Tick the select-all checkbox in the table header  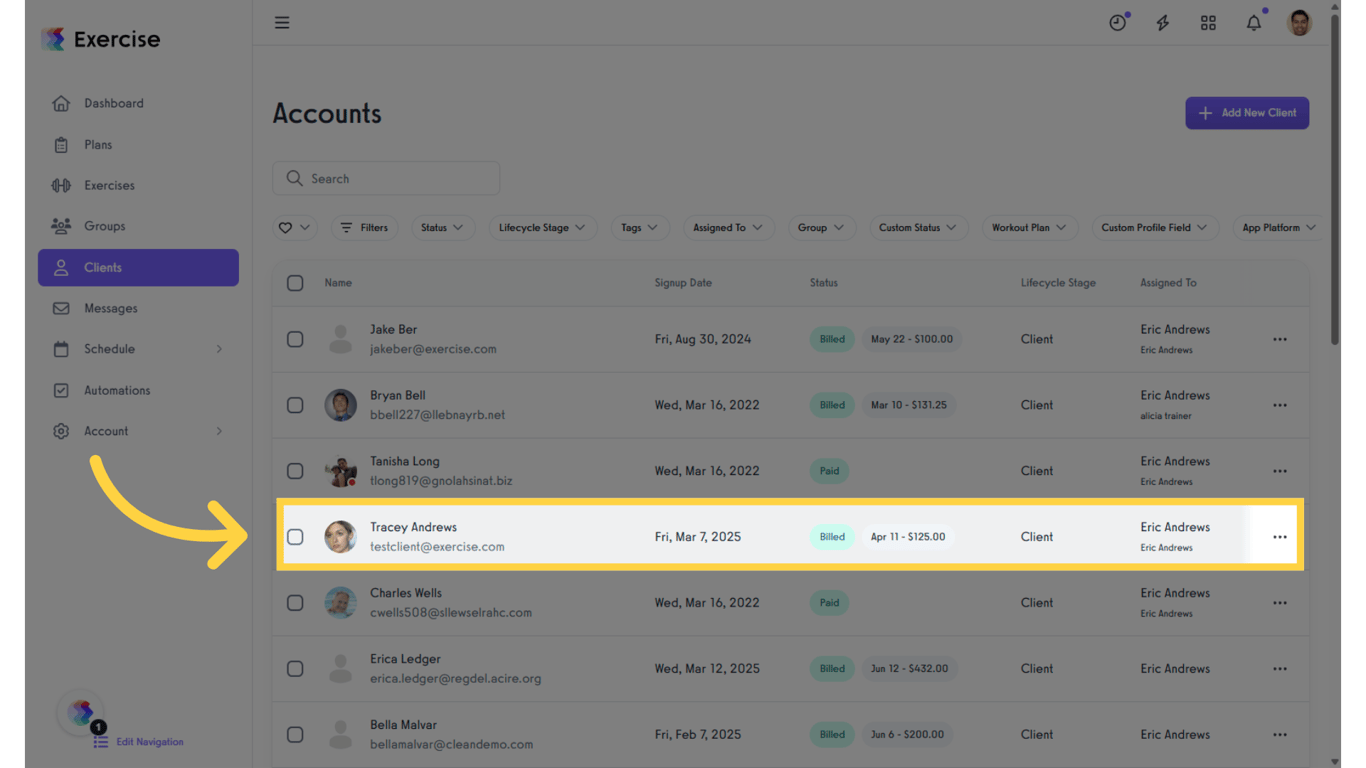click(295, 283)
